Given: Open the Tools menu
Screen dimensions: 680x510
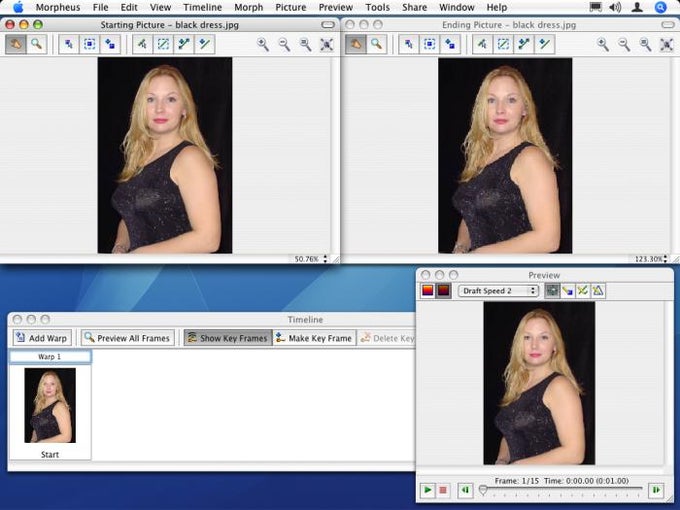Looking at the screenshot, I should tap(377, 7).
